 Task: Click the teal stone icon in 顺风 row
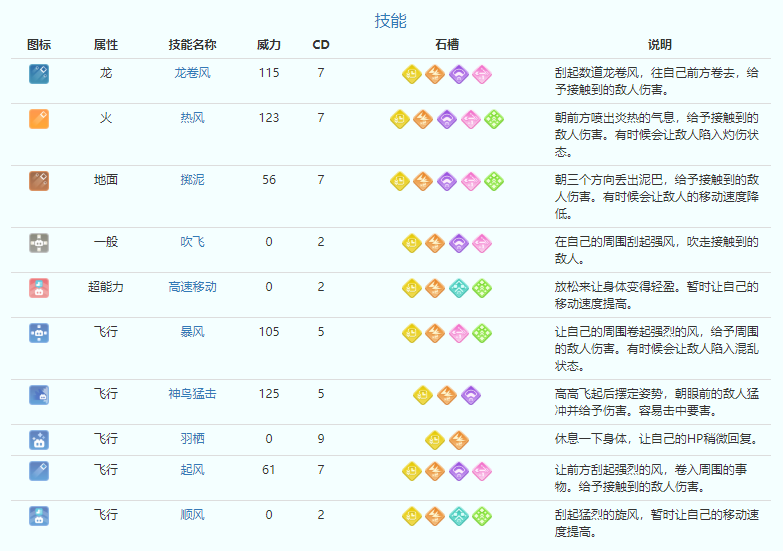click(x=458, y=516)
